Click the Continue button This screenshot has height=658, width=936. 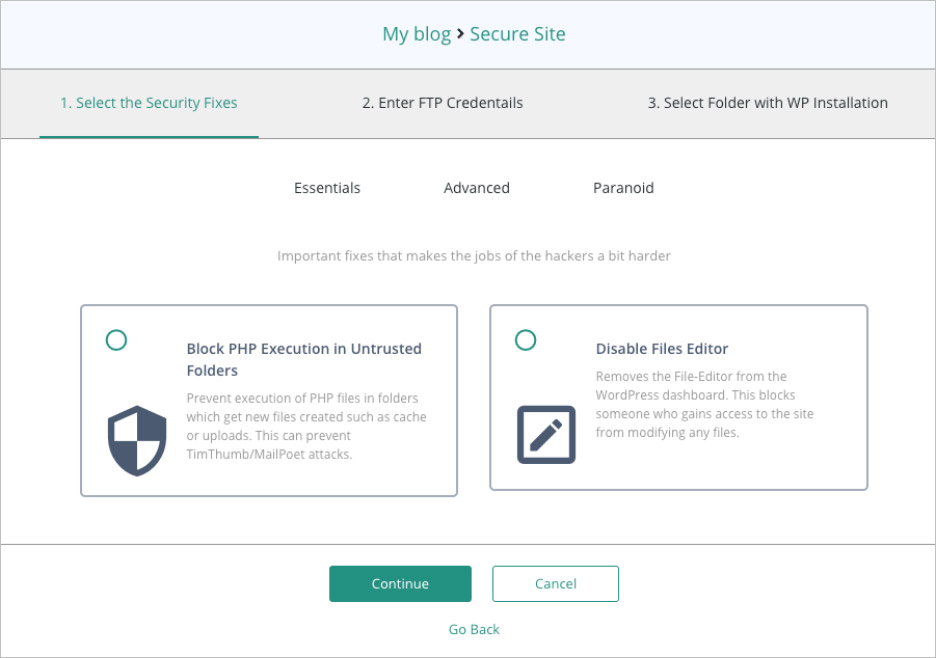(x=400, y=583)
